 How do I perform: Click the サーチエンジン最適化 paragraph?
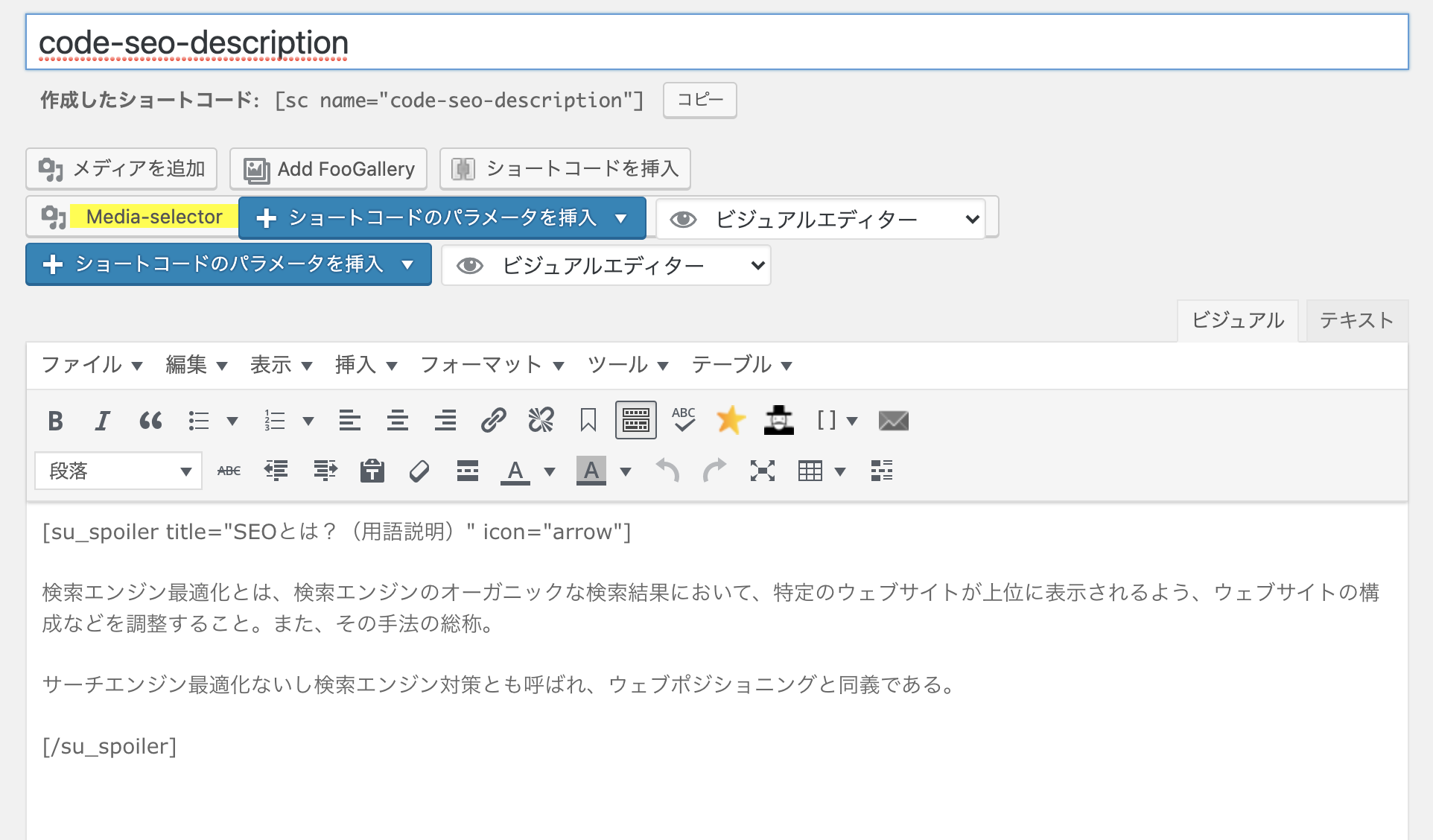point(500,684)
